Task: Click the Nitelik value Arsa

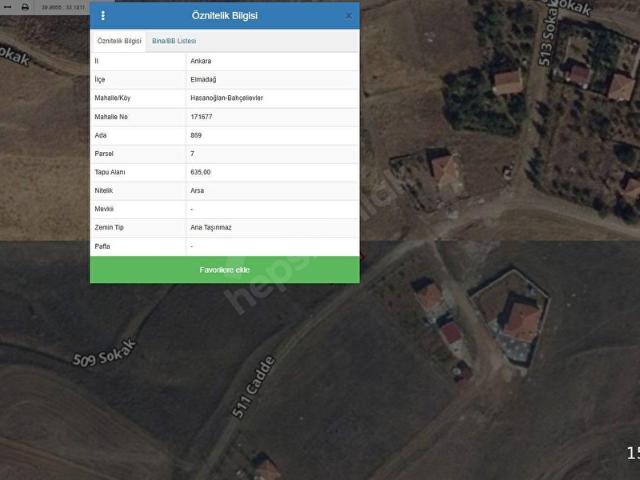Action: 196,190
